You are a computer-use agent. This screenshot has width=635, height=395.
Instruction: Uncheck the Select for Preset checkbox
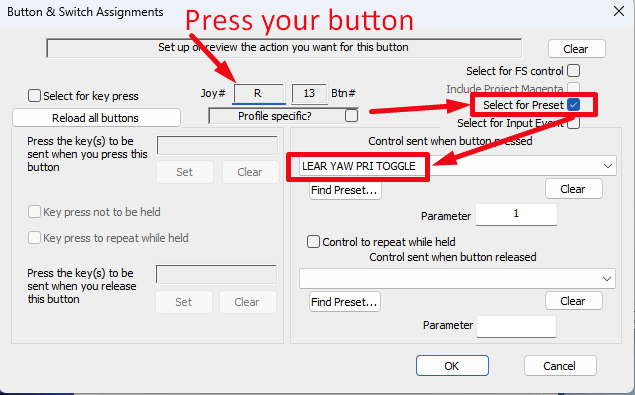573,105
